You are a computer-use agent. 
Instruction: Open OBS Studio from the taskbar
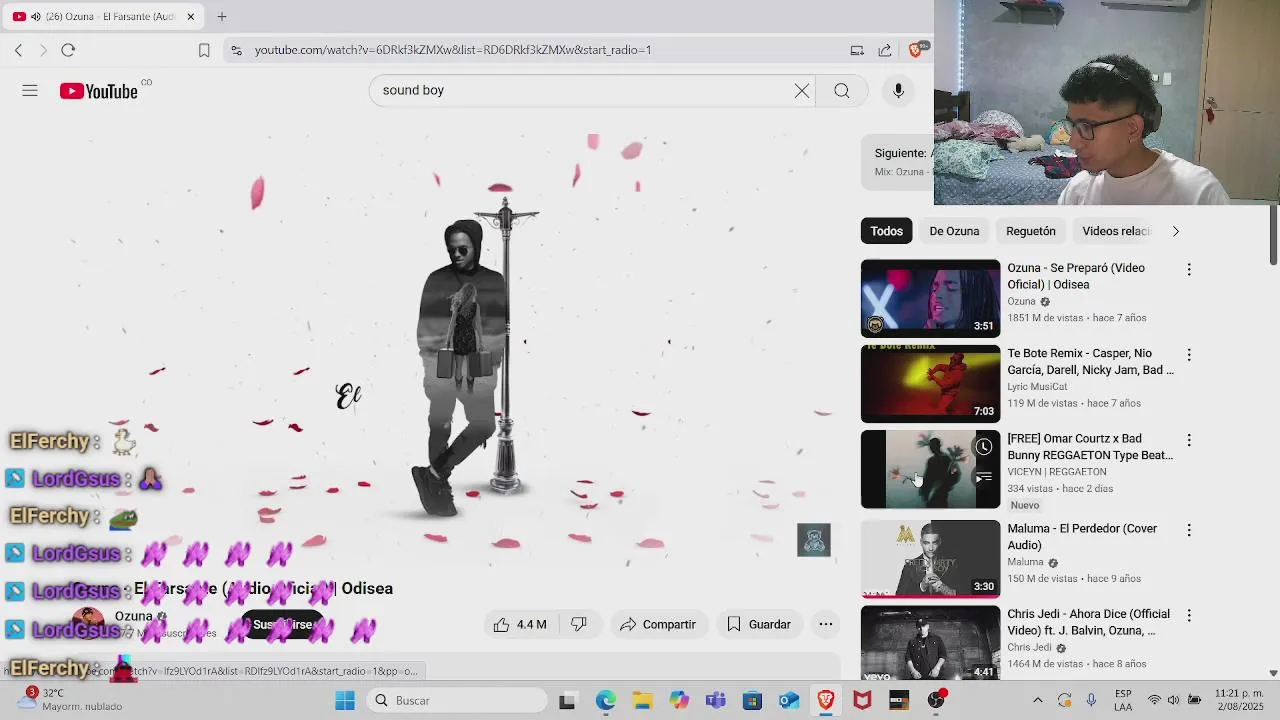(x=936, y=701)
